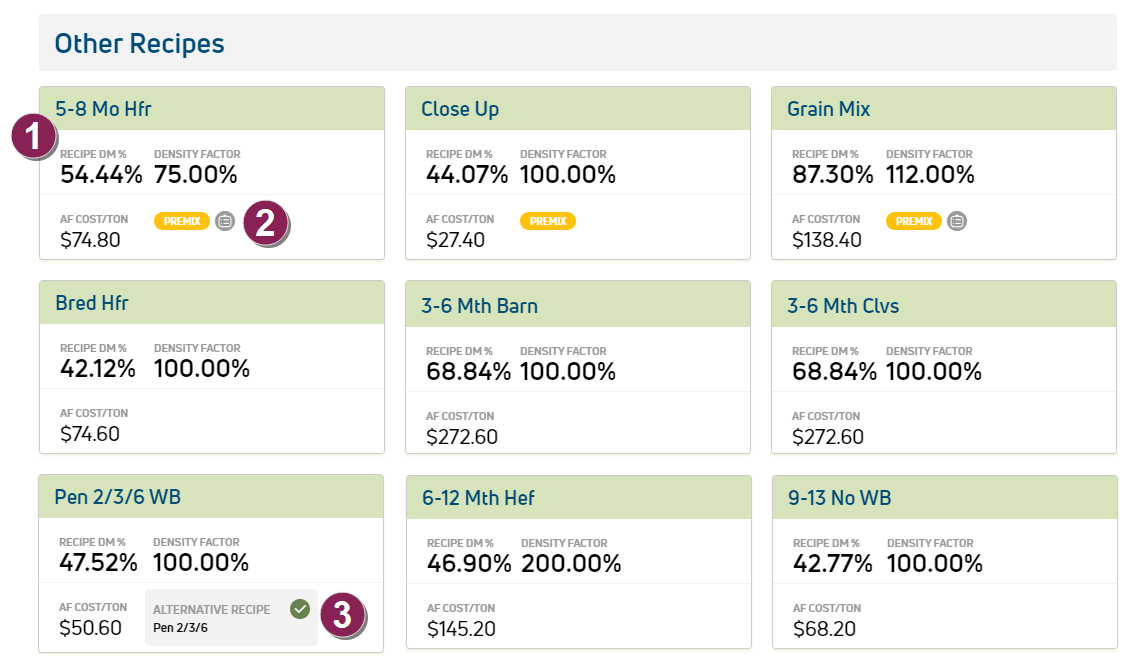The image size is (1135, 661).
Task: Click callout marker number 3
Action: [x=342, y=615]
